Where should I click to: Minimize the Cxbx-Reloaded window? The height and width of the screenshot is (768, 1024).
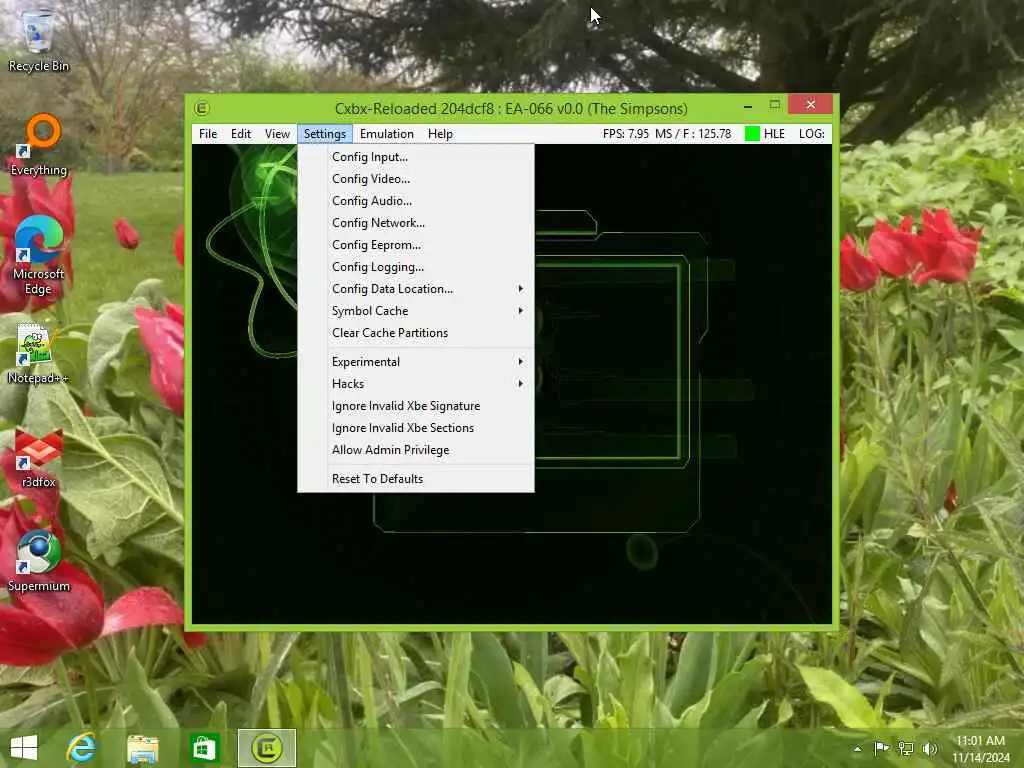point(748,105)
